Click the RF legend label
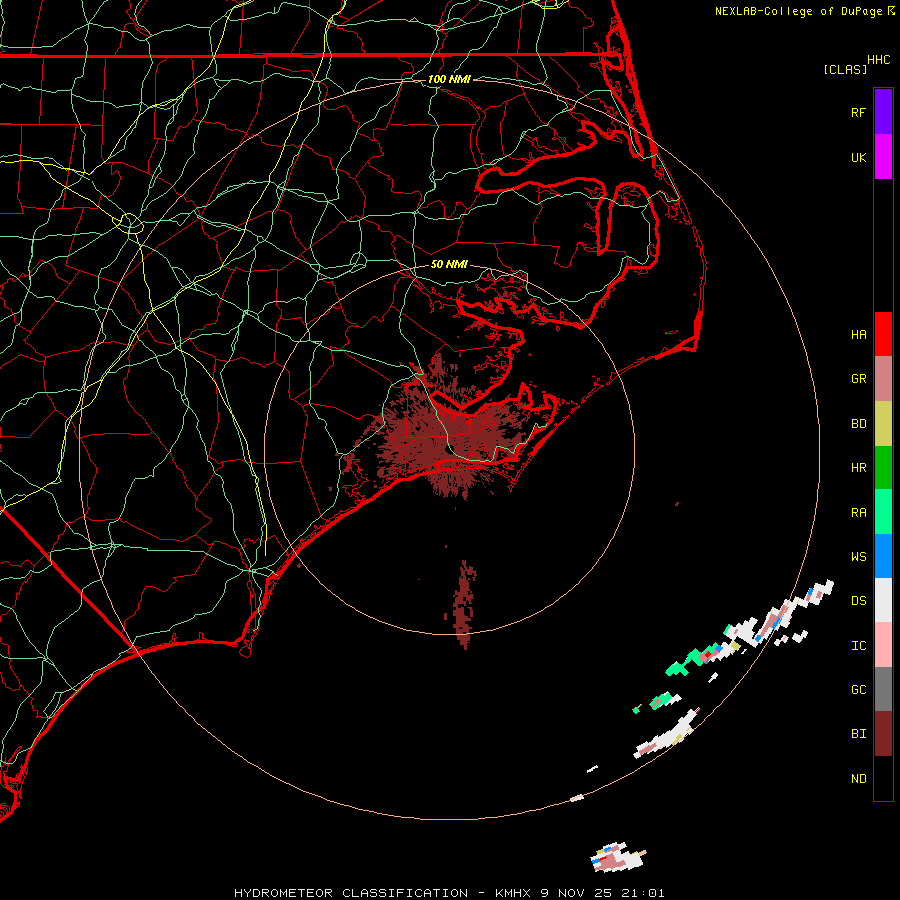Viewport: 900px width, 900px height. click(x=859, y=112)
